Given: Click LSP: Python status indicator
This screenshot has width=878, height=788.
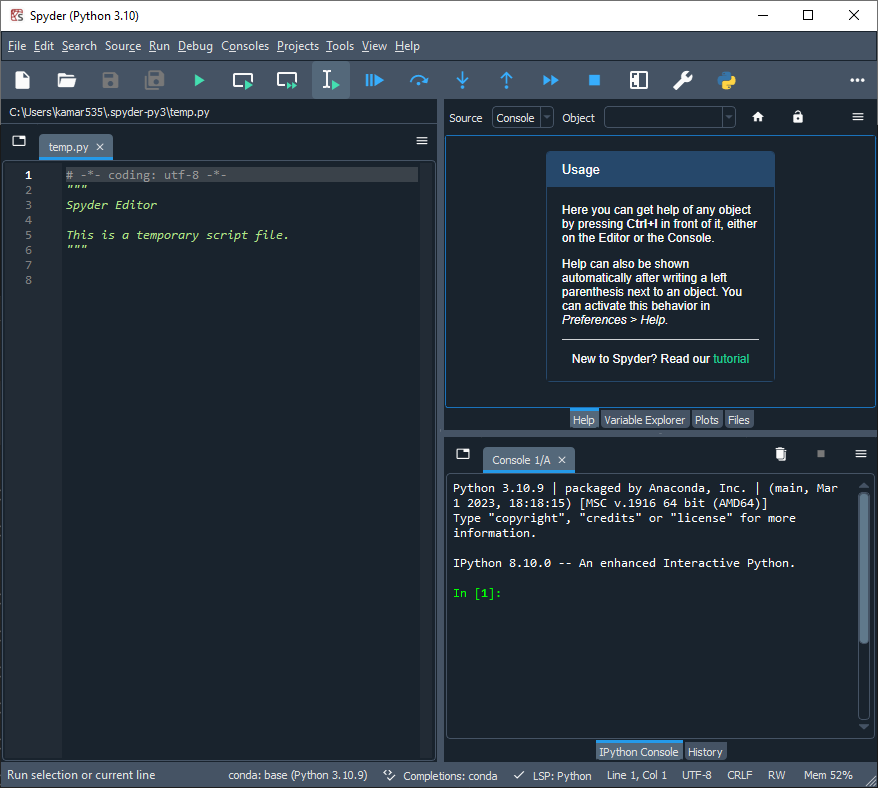Looking at the screenshot, I should pyautogui.click(x=553, y=775).
